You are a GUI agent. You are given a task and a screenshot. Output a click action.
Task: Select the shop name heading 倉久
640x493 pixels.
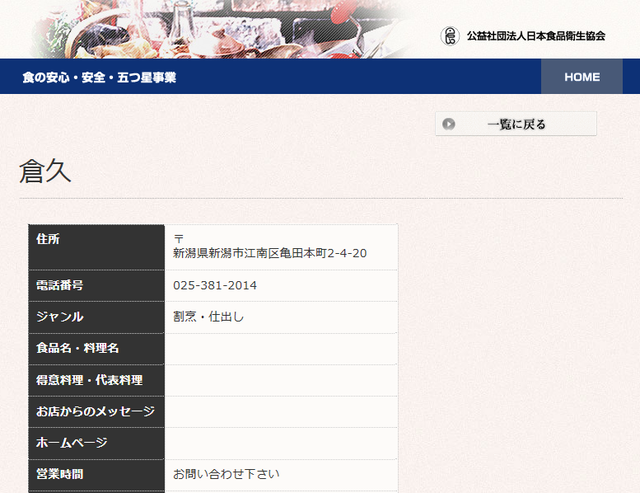pyautogui.click(x=45, y=171)
